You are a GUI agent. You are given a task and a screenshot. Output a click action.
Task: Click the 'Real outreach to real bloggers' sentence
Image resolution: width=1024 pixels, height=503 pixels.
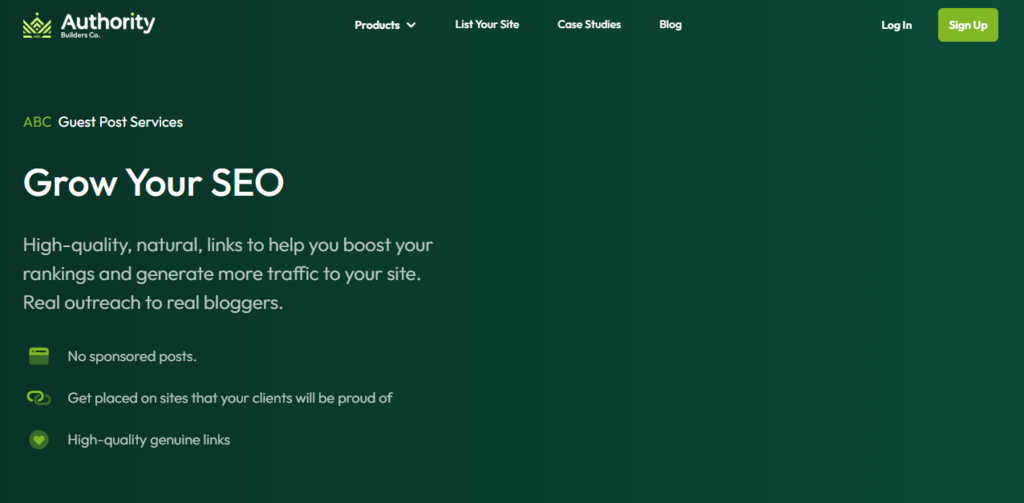pyautogui.click(x=153, y=302)
